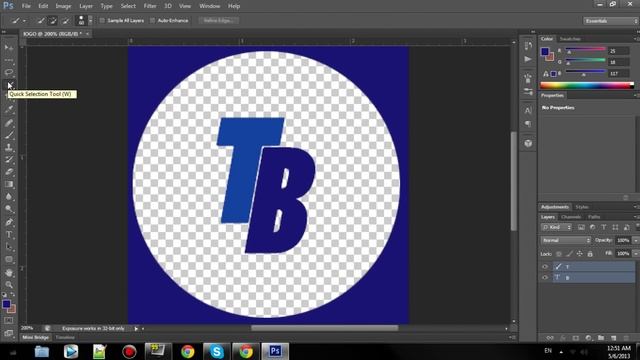Select the Spot Healing Brush tool

click(9, 122)
